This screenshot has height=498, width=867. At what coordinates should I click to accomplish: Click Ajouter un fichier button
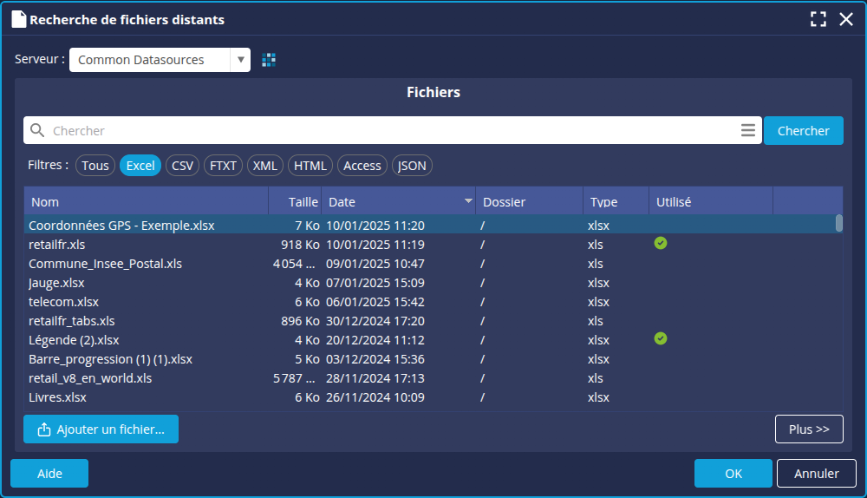click(x=101, y=429)
